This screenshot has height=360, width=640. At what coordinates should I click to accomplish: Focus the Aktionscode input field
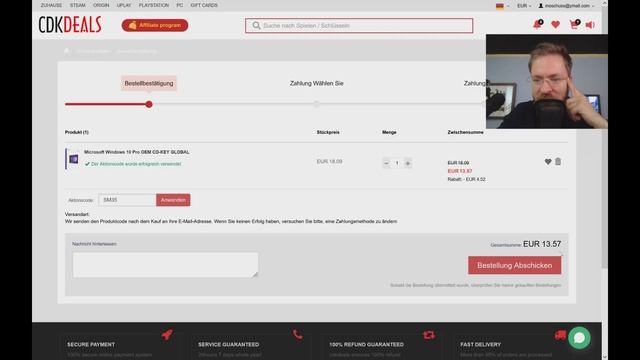point(127,200)
